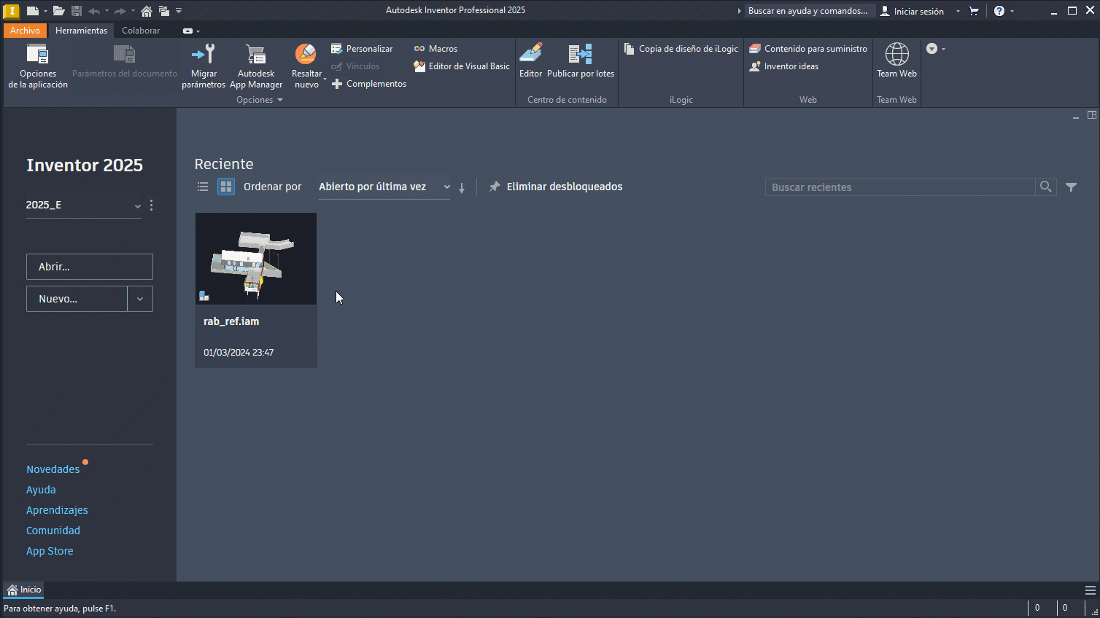This screenshot has height=618, width=1100.
Task: Open the Help question mark icon
Action: [x=999, y=11]
